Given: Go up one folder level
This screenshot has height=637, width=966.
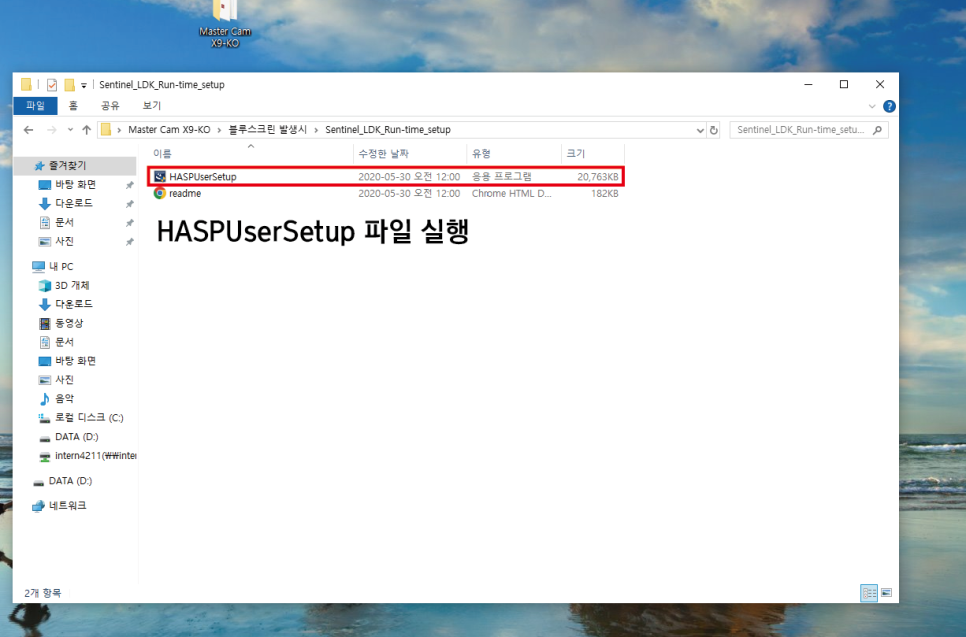Looking at the screenshot, I should [86, 130].
